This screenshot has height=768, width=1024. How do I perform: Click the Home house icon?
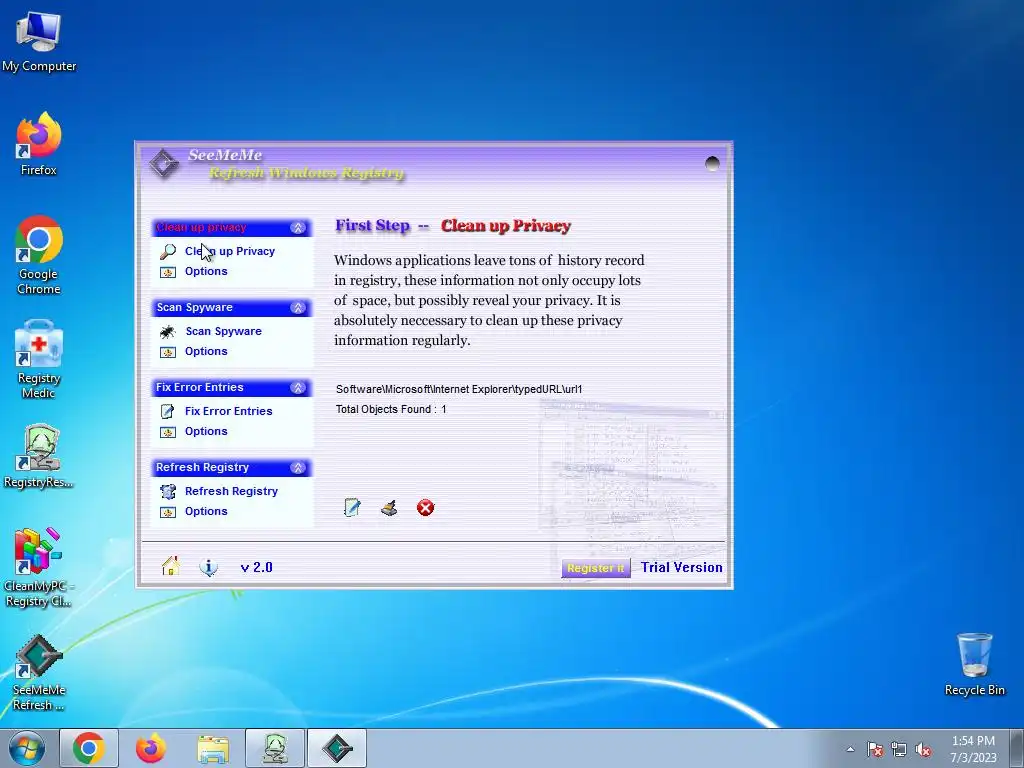click(x=170, y=566)
